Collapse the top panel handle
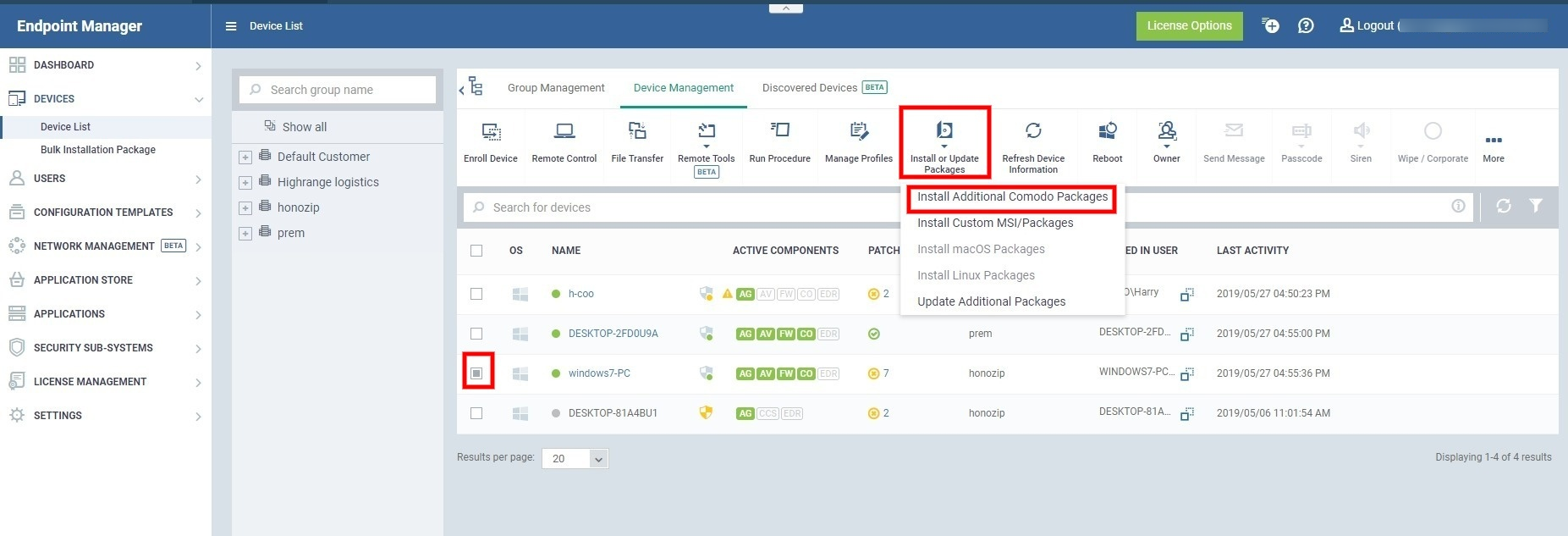The image size is (1568, 536). 785,8
